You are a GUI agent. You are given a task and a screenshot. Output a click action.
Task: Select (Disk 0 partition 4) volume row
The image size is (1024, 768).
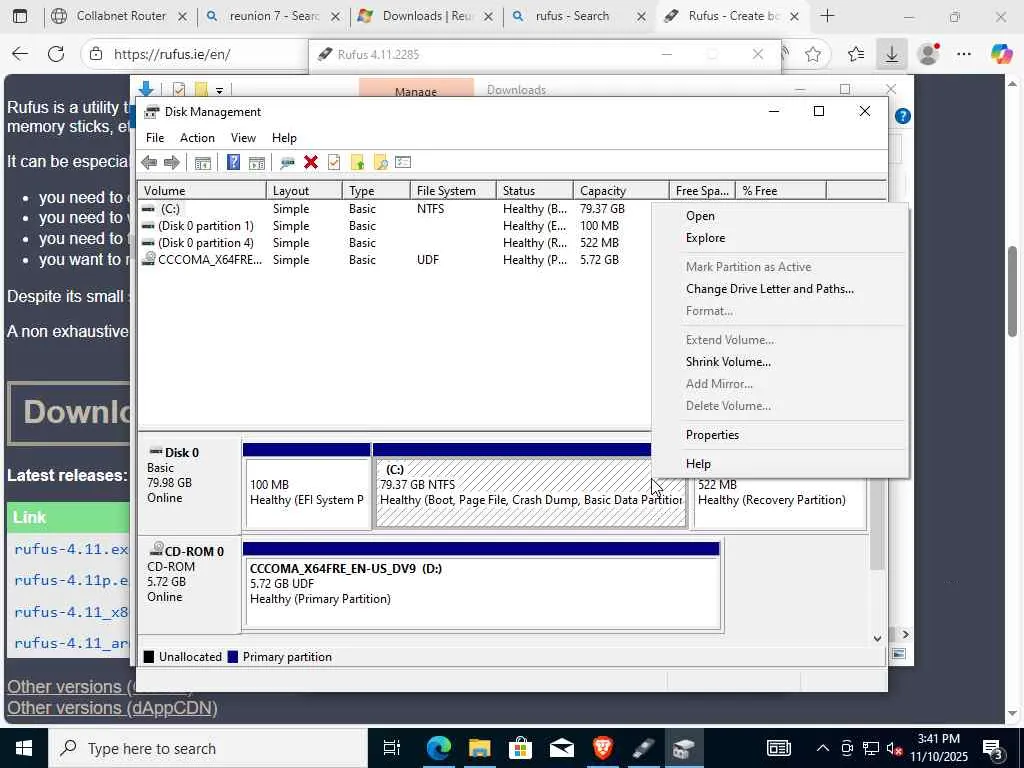click(x=395, y=243)
